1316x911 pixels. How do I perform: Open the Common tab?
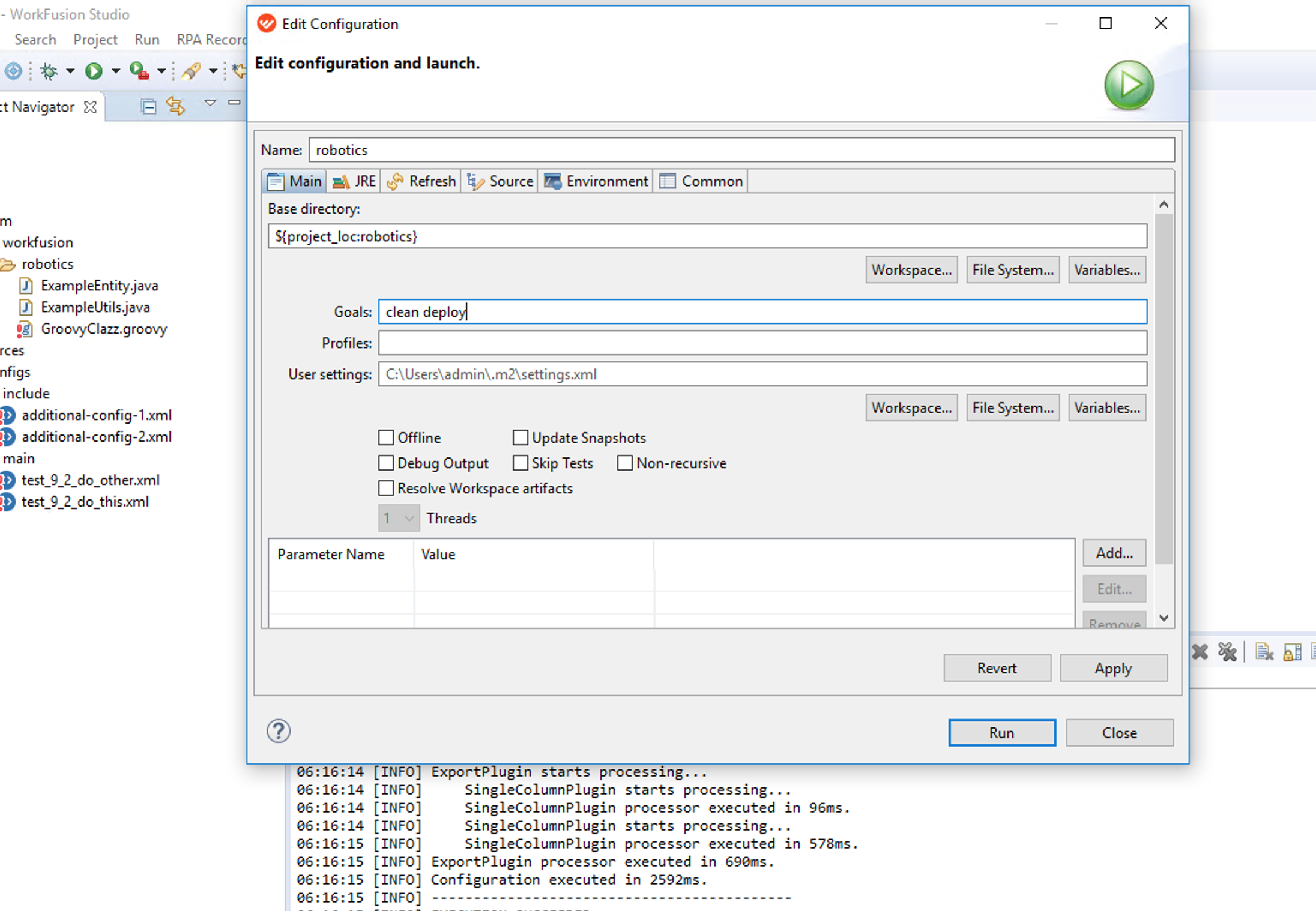[x=701, y=181]
